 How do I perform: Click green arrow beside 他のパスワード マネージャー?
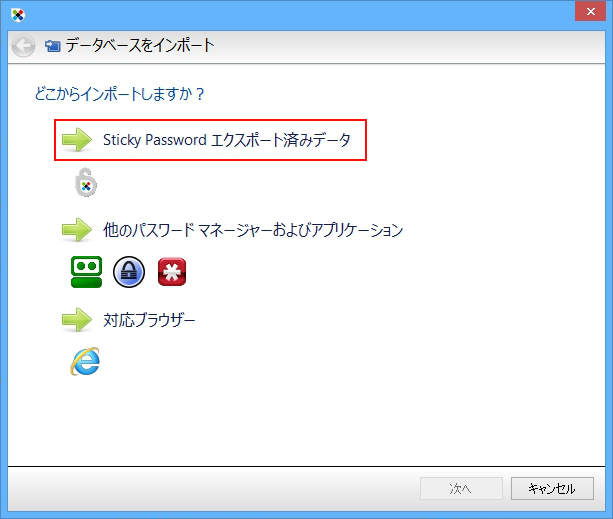[77, 229]
